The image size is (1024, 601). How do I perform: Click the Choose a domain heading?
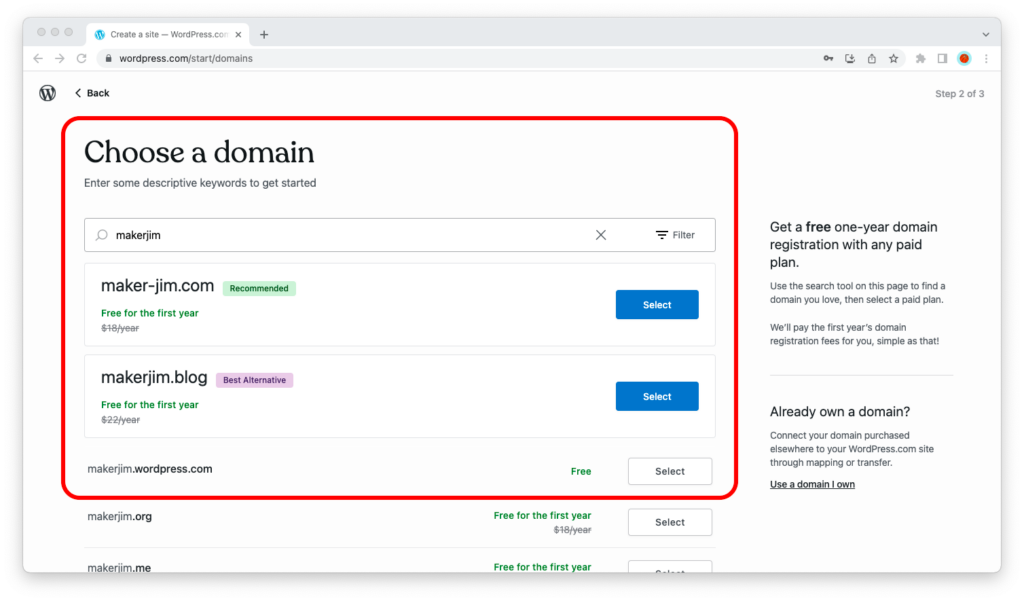[x=199, y=152]
